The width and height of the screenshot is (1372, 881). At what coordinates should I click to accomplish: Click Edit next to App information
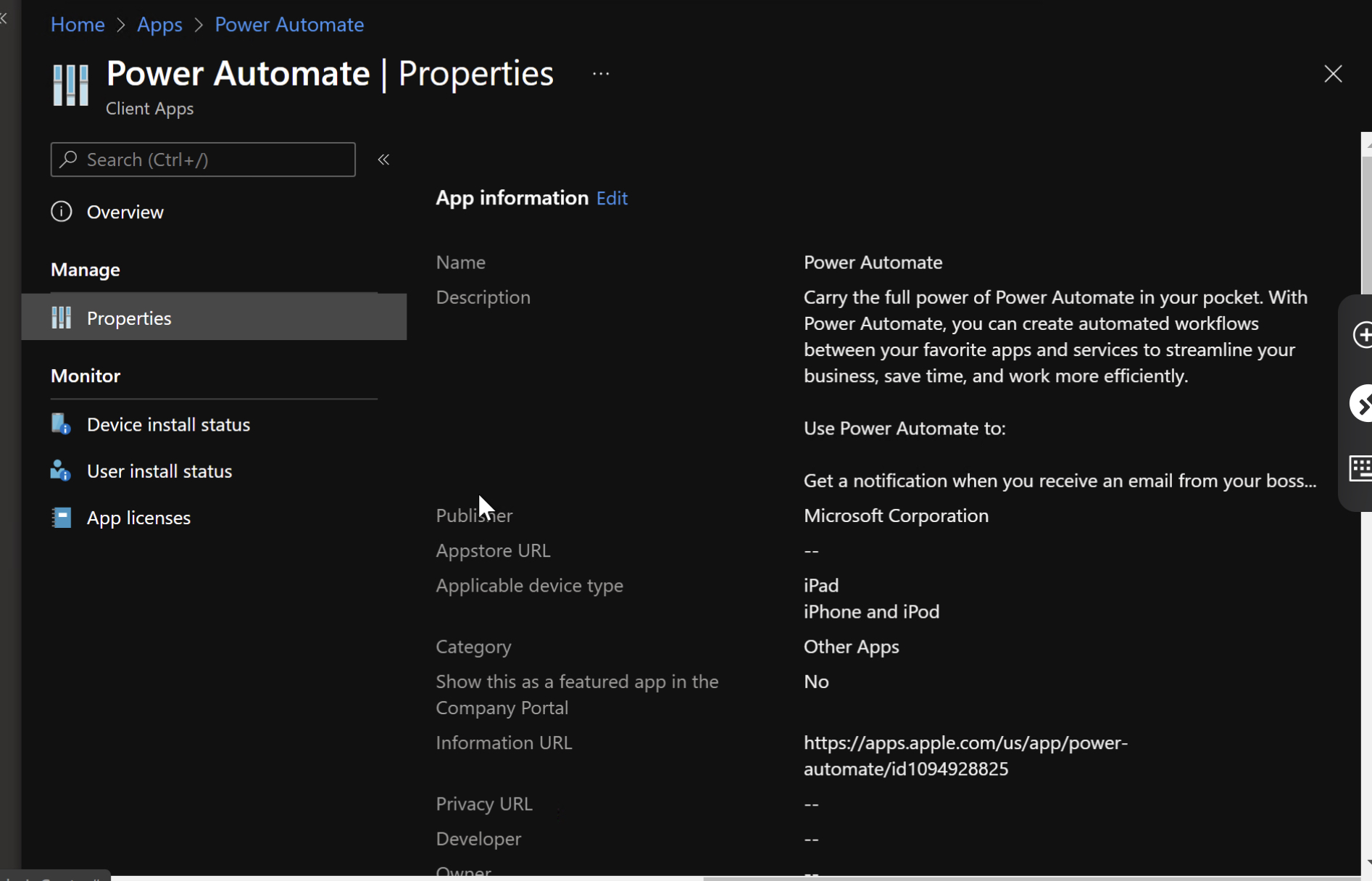point(611,197)
